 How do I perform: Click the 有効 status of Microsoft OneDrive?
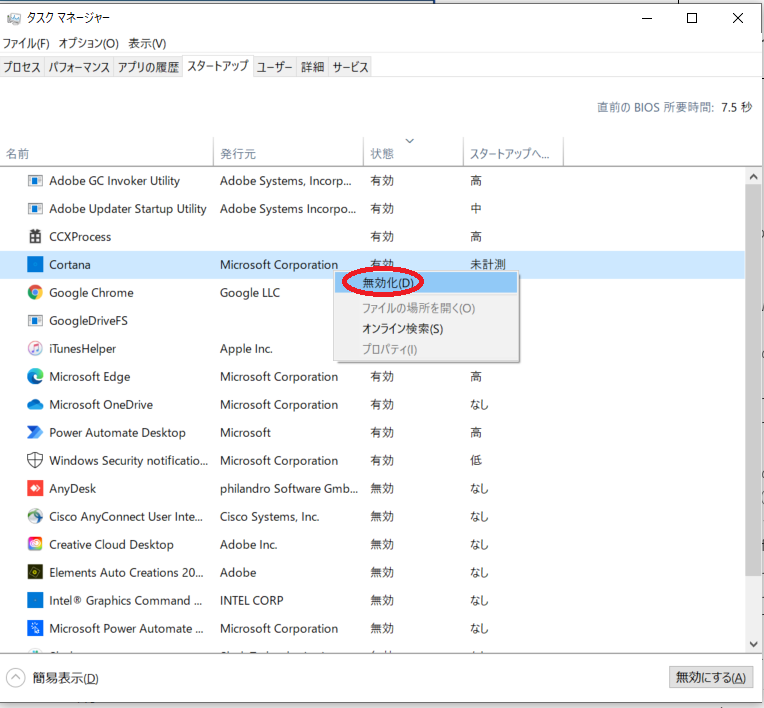coord(382,405)
